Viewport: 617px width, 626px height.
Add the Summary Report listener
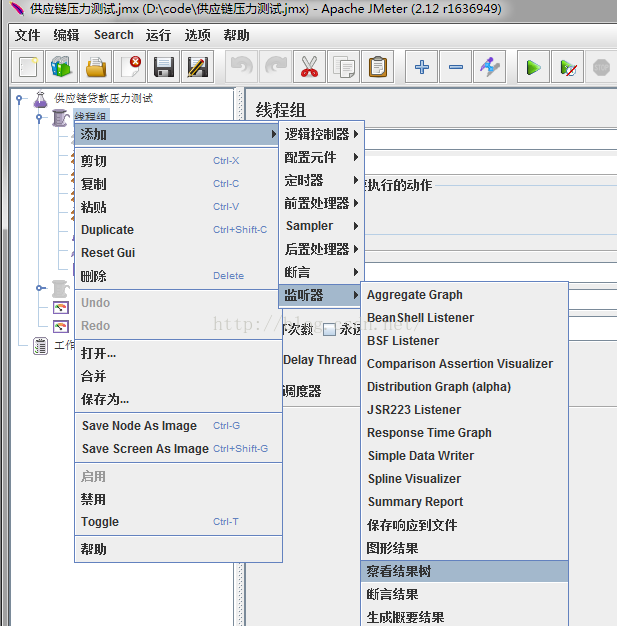click(x=464, y=502)
